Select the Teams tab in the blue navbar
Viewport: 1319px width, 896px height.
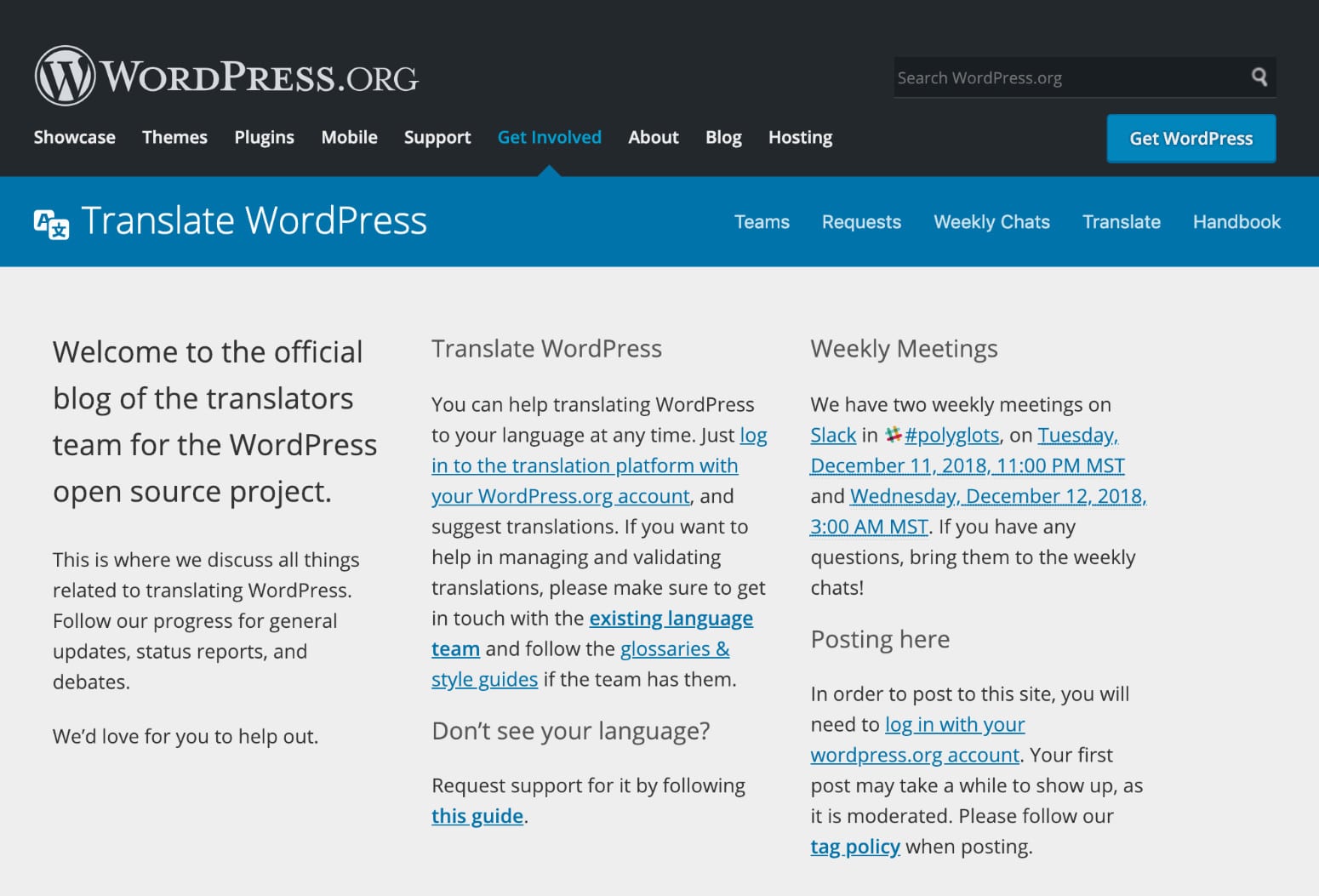click(762, 221)
